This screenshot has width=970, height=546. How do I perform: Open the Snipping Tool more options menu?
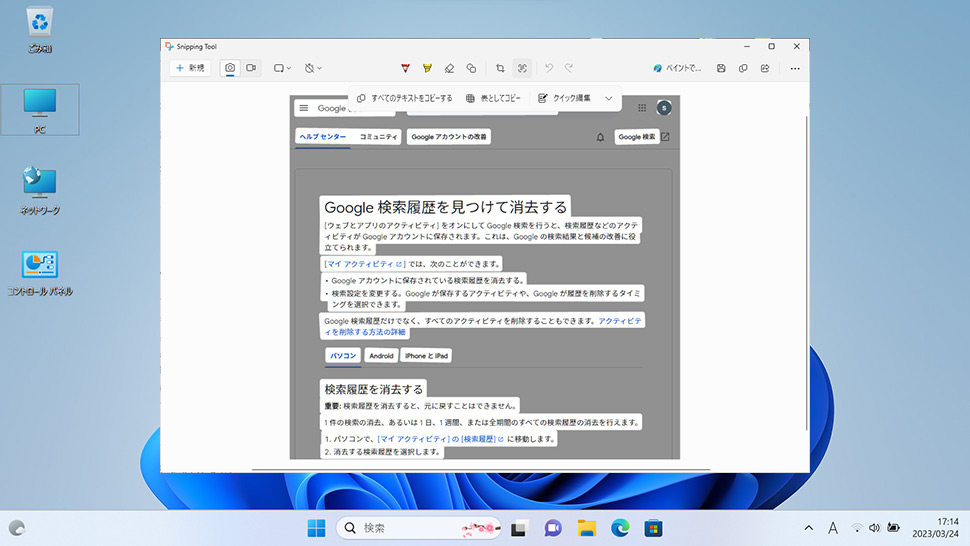tap(795, 68)
